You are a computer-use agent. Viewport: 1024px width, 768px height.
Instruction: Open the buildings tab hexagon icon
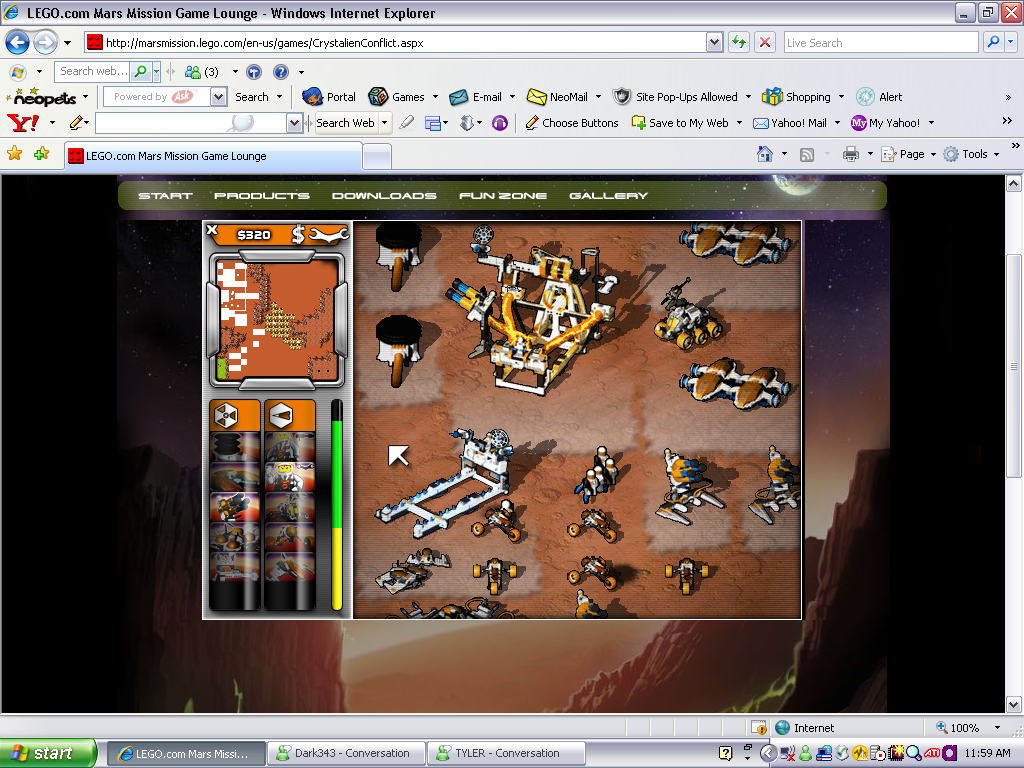[226, 415]
